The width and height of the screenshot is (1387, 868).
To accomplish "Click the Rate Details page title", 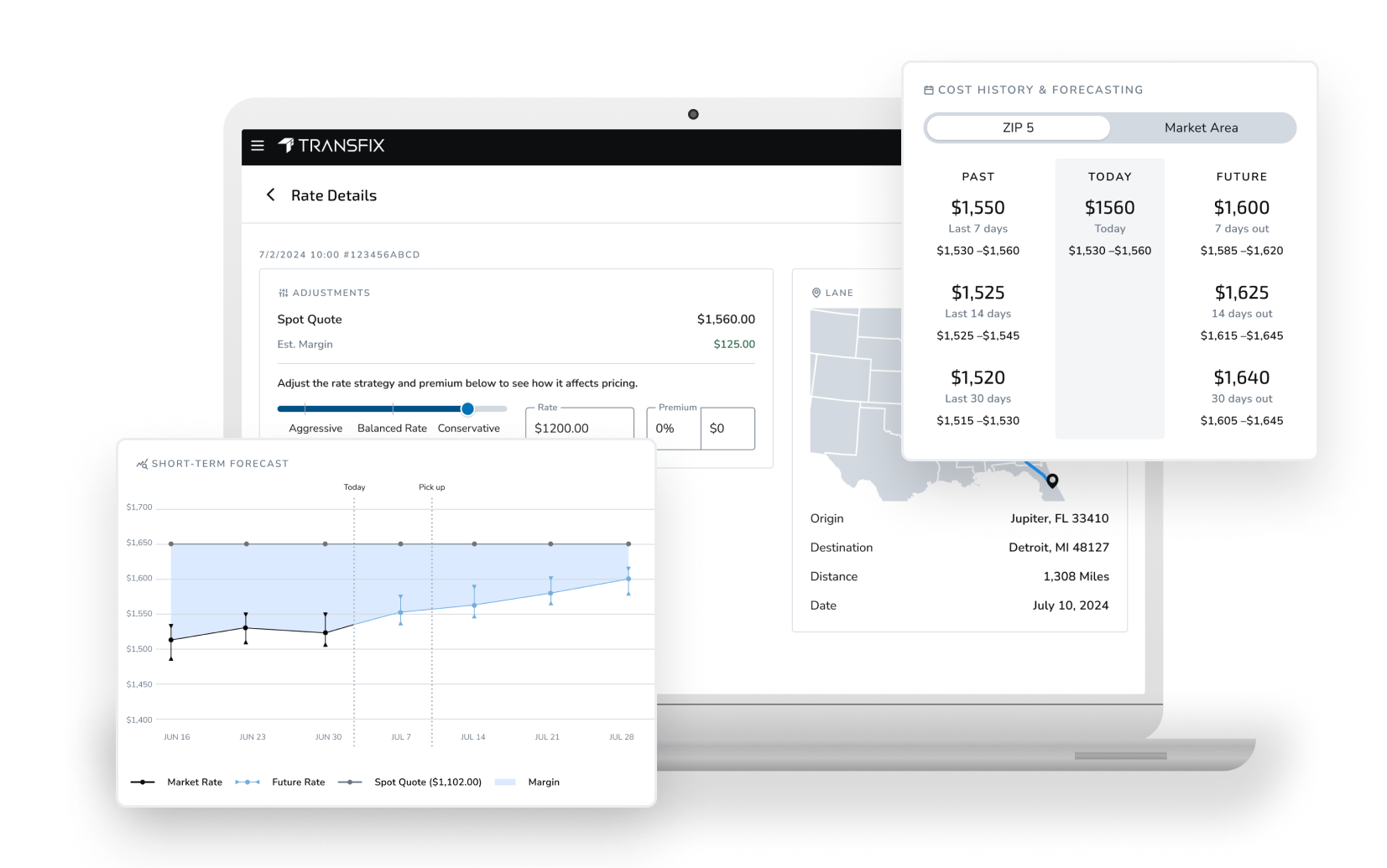I will (334, 195).
